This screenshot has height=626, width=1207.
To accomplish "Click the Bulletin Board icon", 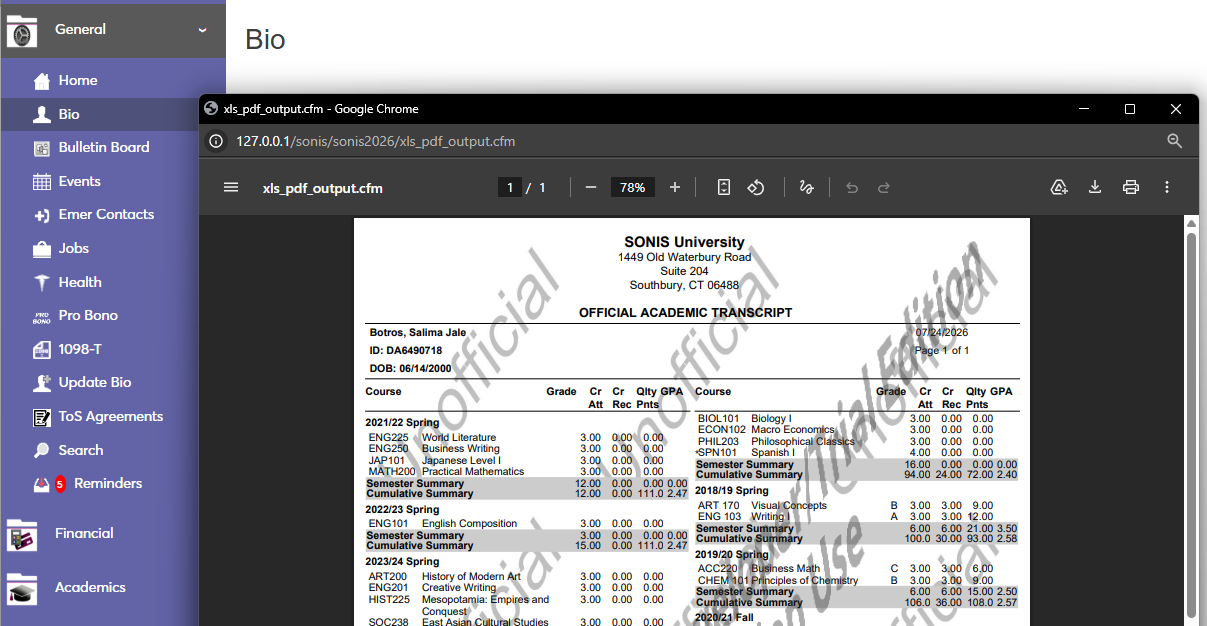I will [x=42, y=148].
